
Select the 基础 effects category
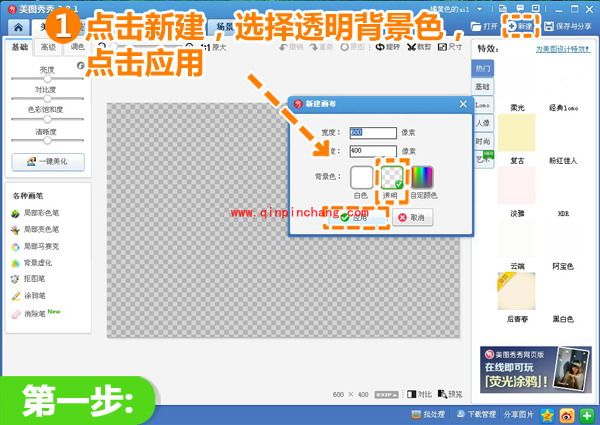483,87
